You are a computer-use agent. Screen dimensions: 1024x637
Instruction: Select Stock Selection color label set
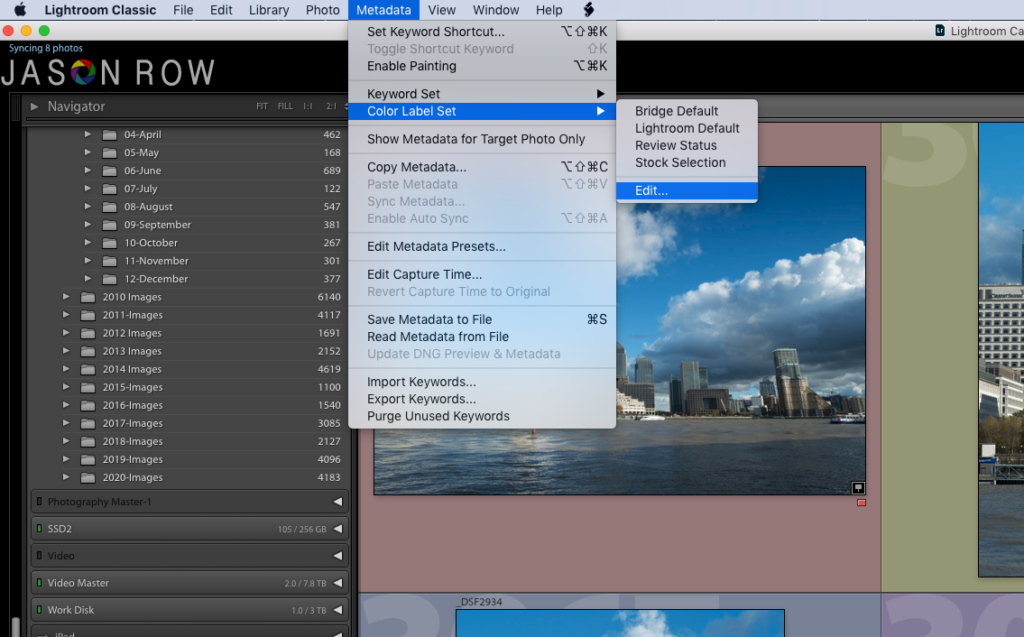pos(687,162)
